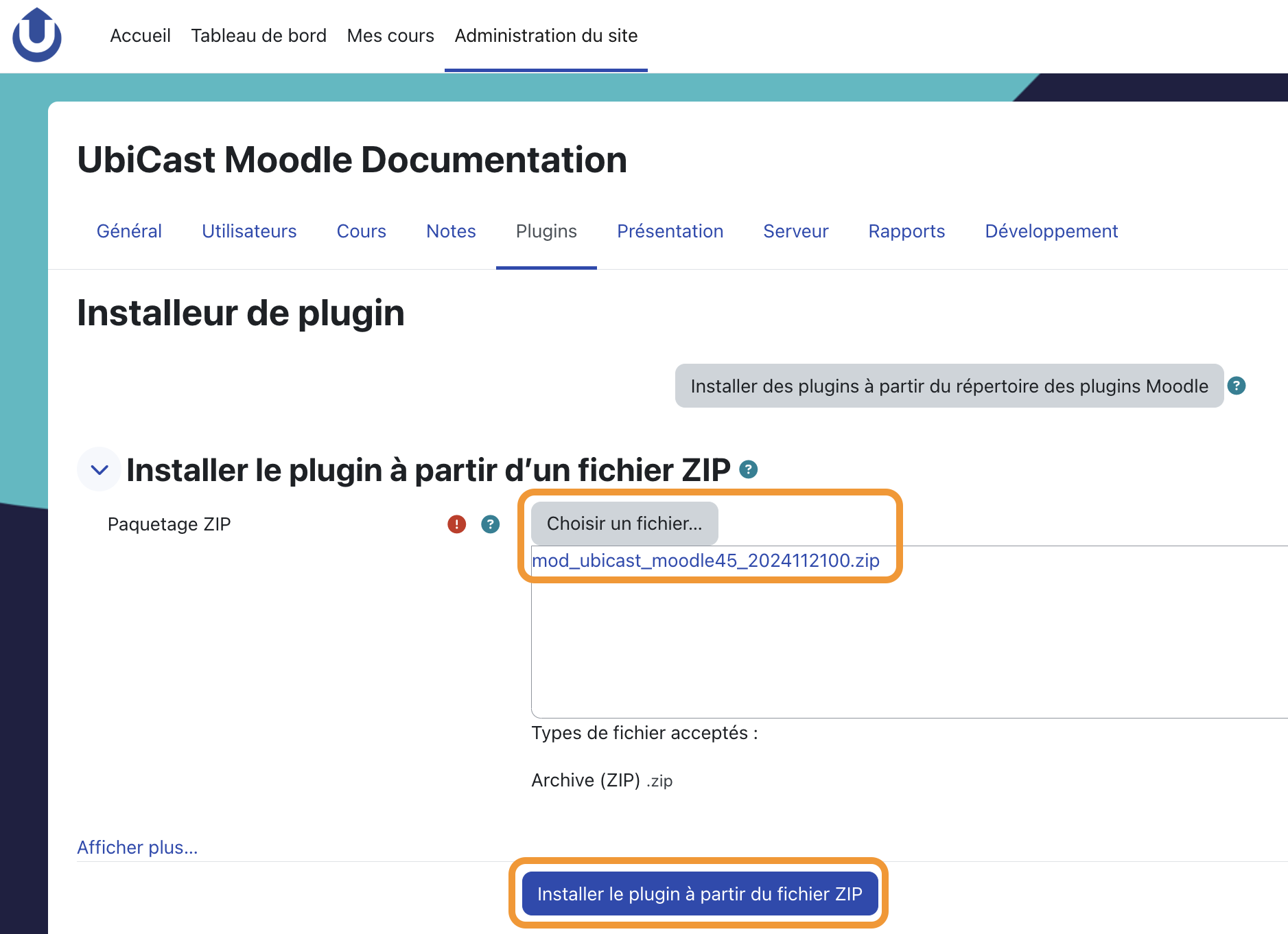
Task: Select Administration du site
Action: [546, 36]
